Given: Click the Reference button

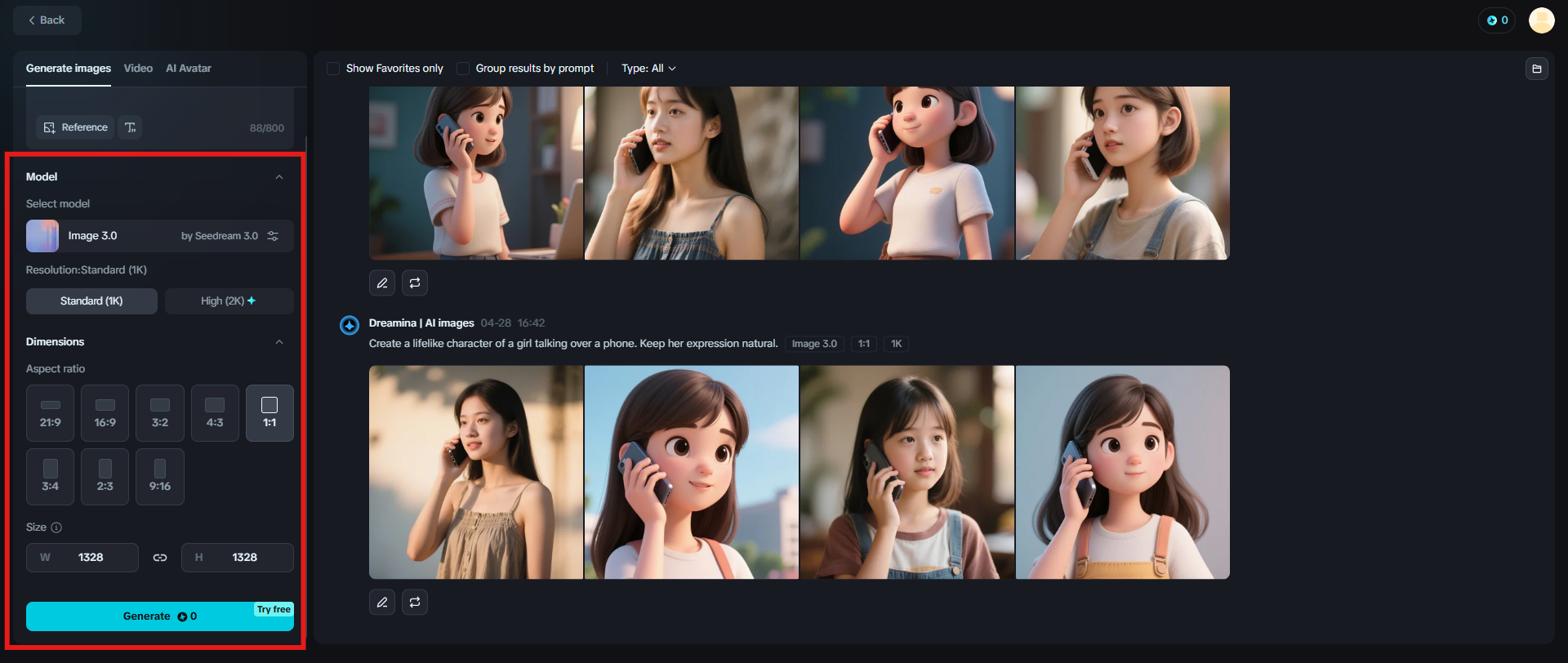Looking at the screenshot, I should [x=75, y=127].
